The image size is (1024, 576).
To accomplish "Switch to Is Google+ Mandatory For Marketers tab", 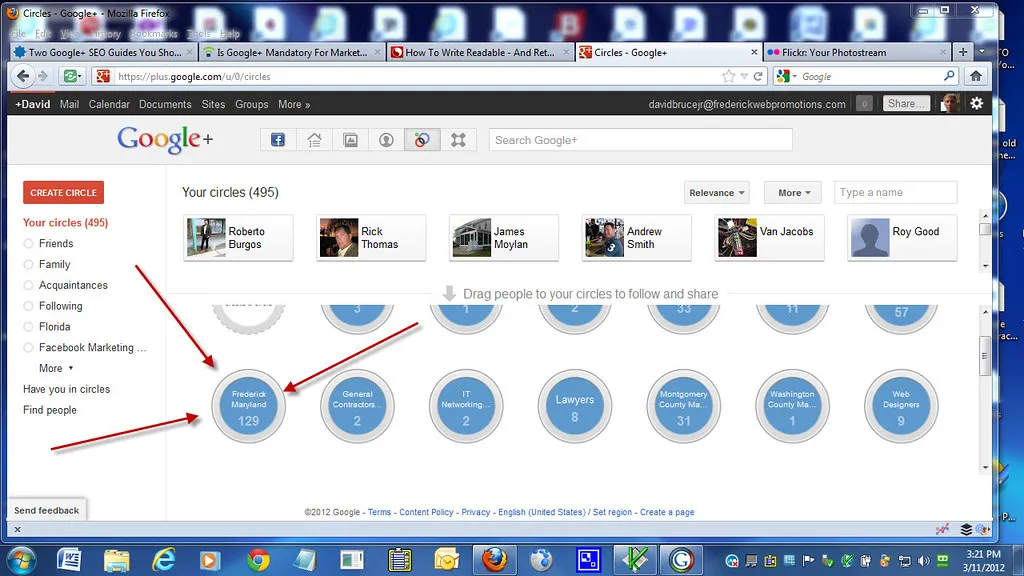I will tap(291, 52).
